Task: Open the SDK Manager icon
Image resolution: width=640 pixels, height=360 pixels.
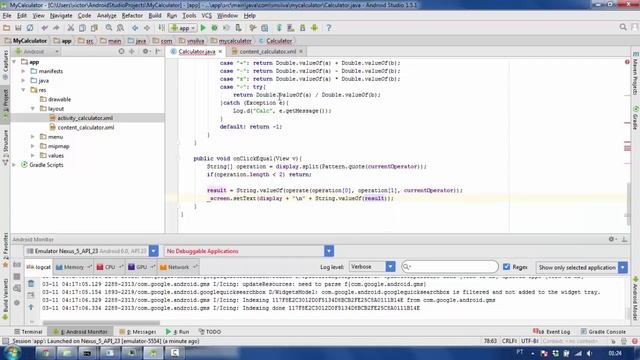Action: (x=302, y=28)
